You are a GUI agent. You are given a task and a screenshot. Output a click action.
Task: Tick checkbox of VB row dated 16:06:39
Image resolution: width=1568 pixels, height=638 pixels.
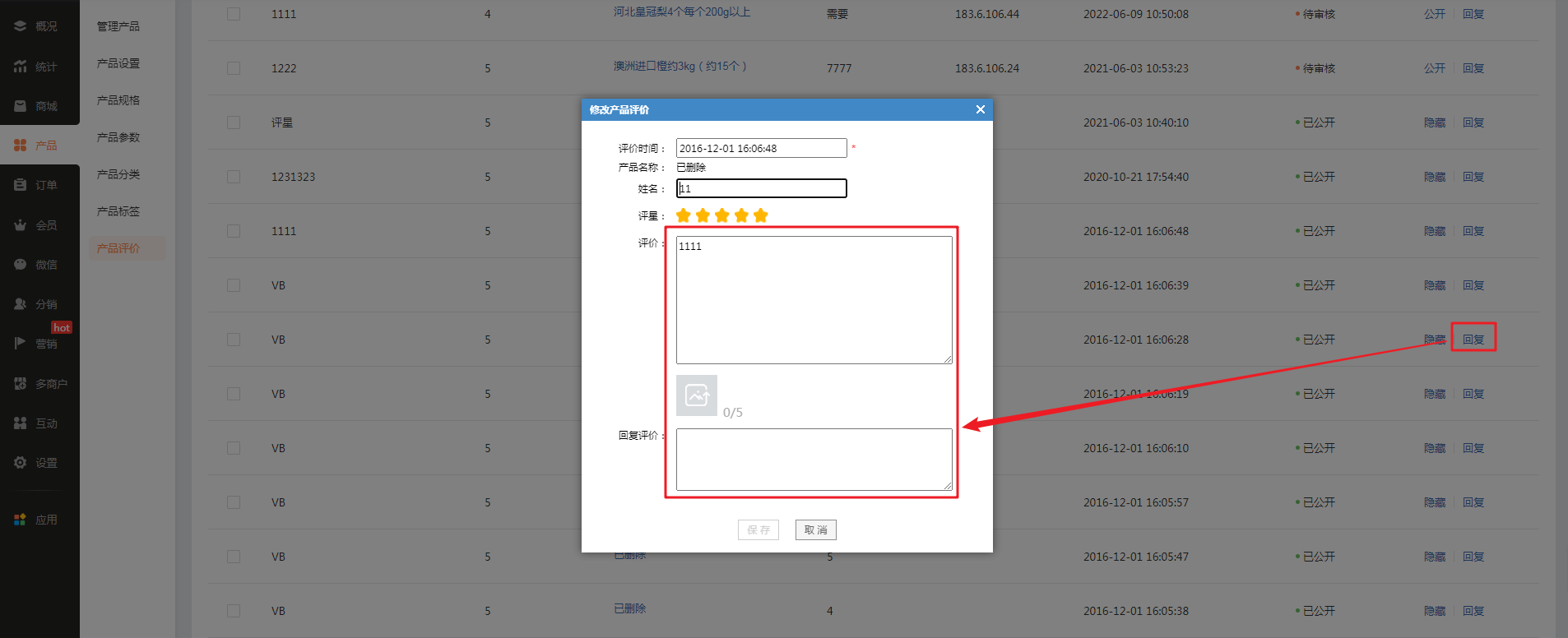point(234,285)
